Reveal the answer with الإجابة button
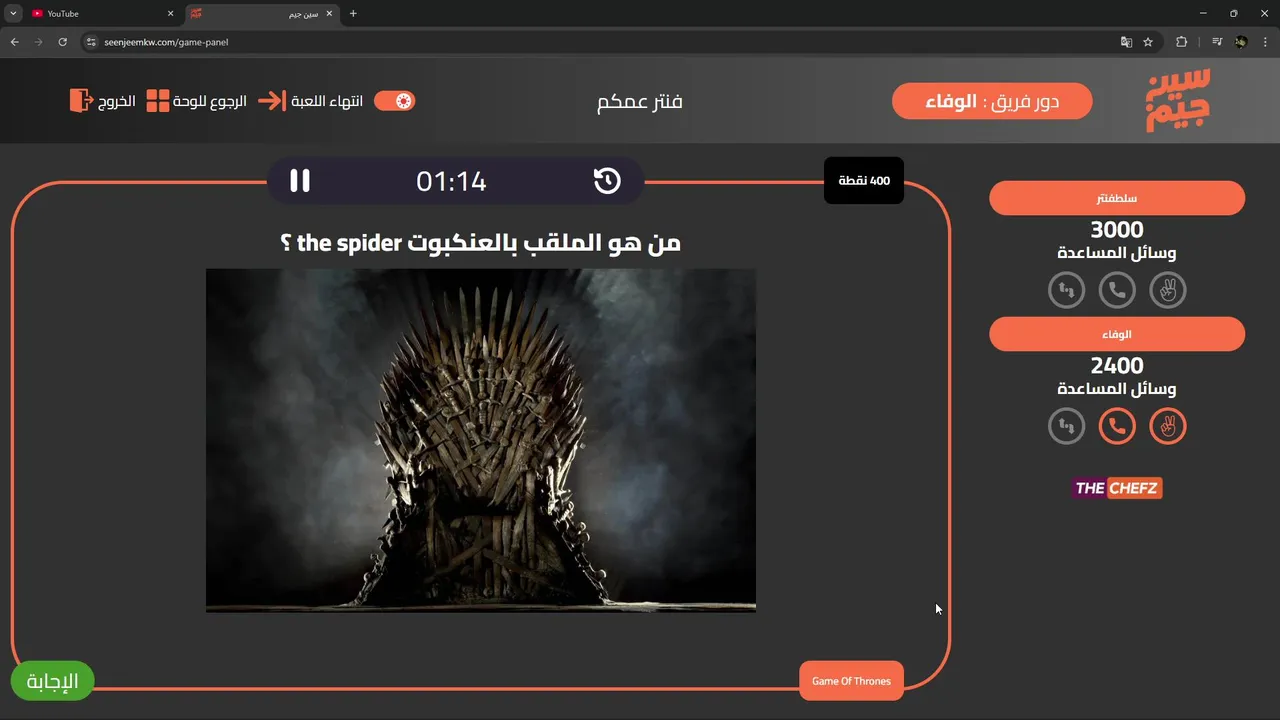Image resolution: width=1280 pixels, height=720 pixels. (x=52, y=681)
